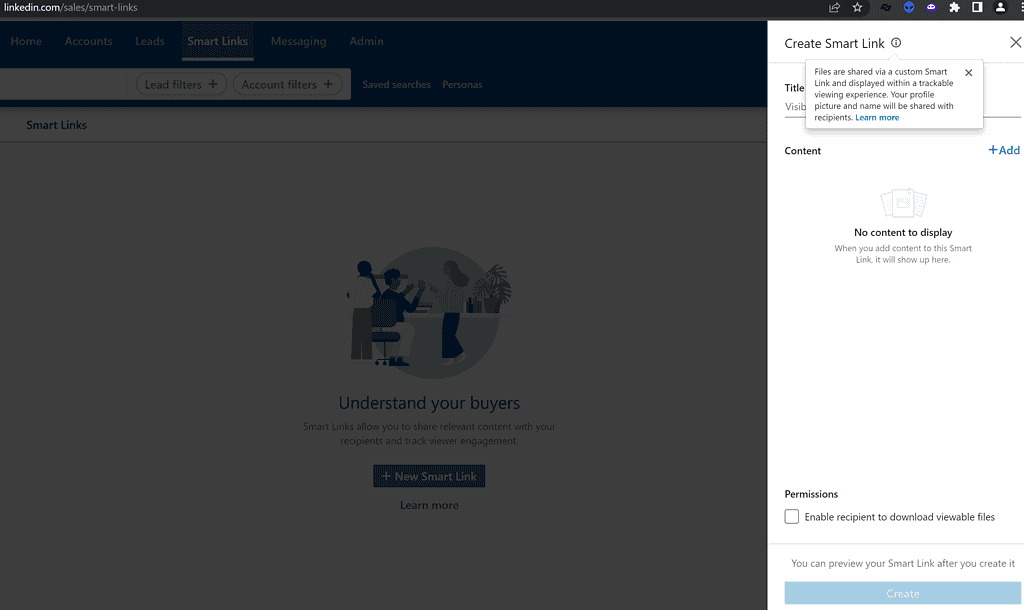Screen dimensions: 1024x610
Task: Open Saved searches
Action: click(396, 85)
